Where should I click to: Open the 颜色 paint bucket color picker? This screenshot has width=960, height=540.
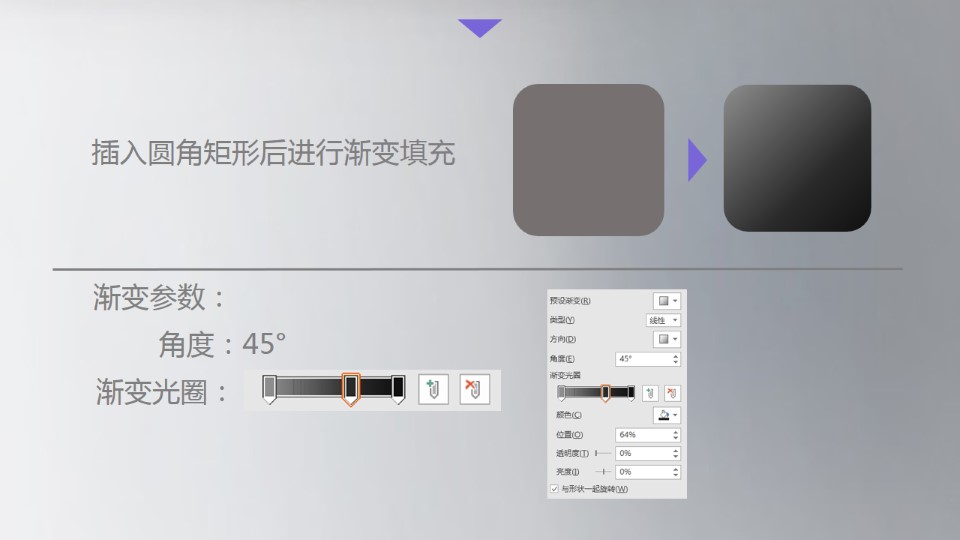click(x=667, y=415)
